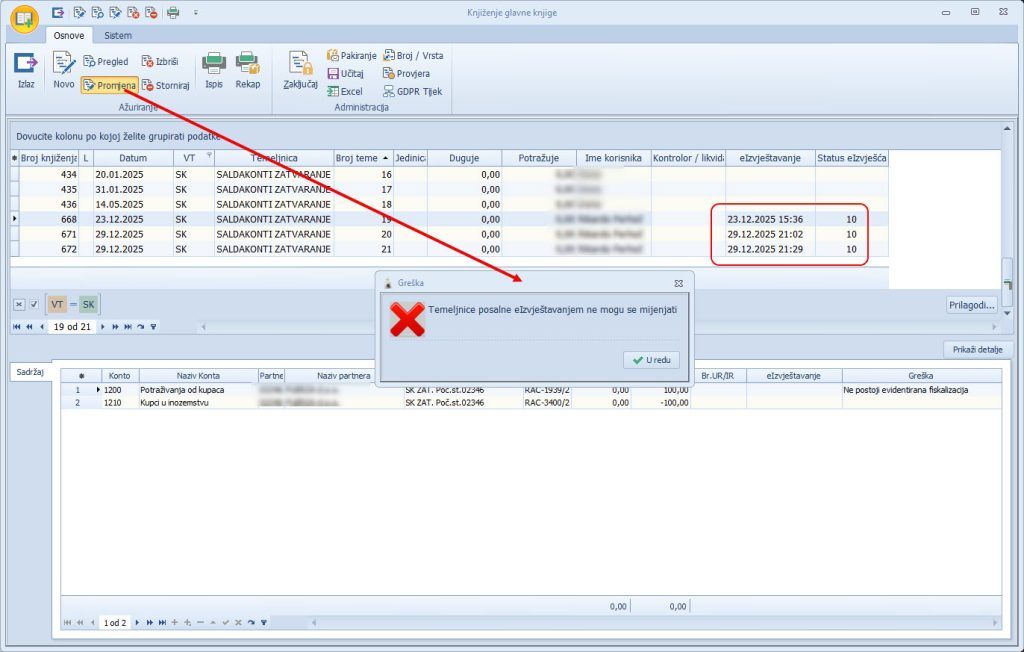Switch to the Sistem ribbon tab

118,35
